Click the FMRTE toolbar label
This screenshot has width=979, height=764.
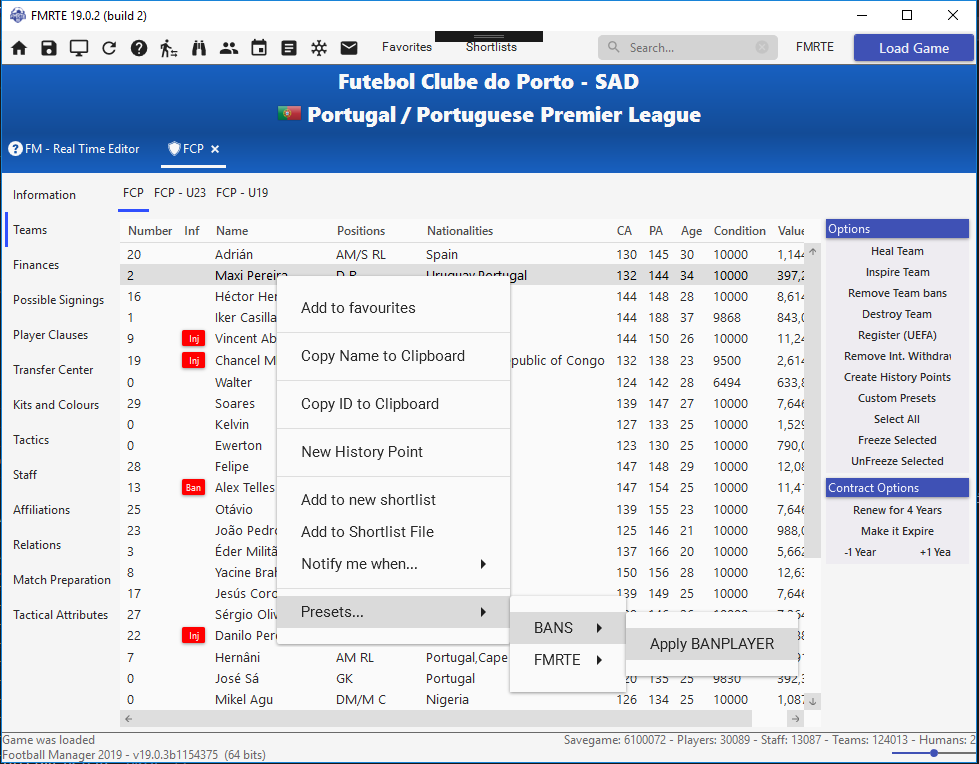pos(815,47)
